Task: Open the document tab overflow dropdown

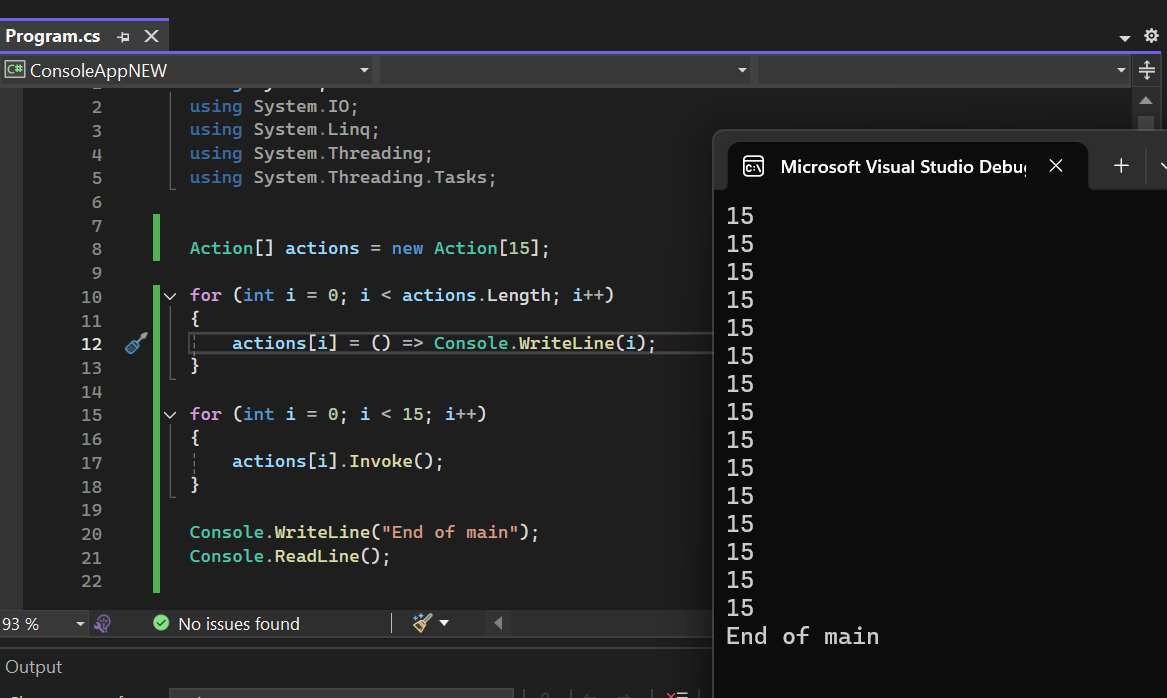Action: pyautogui.click(x=1125, y=37)
